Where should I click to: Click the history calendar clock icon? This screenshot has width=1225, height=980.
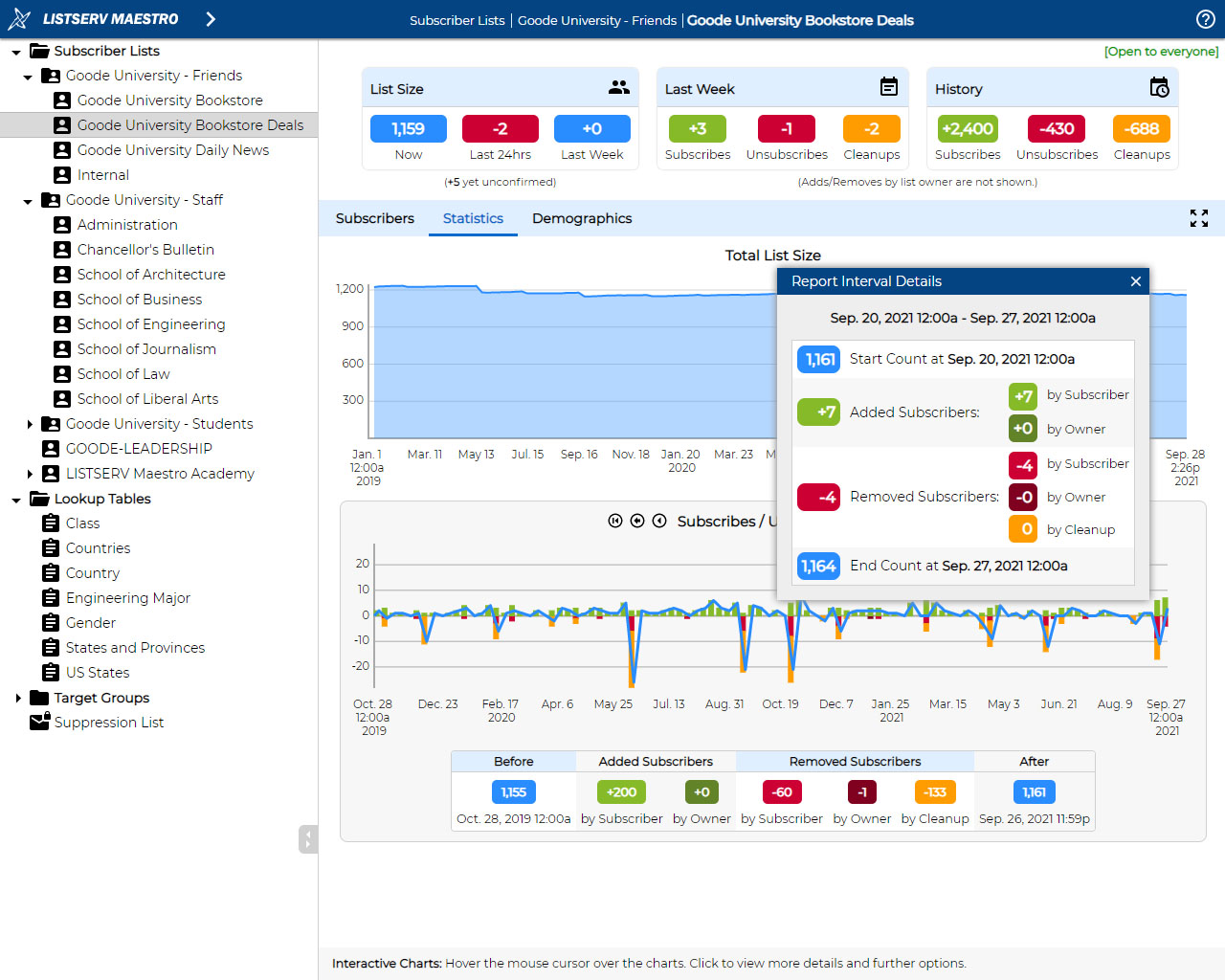[x=1159, y=88]
